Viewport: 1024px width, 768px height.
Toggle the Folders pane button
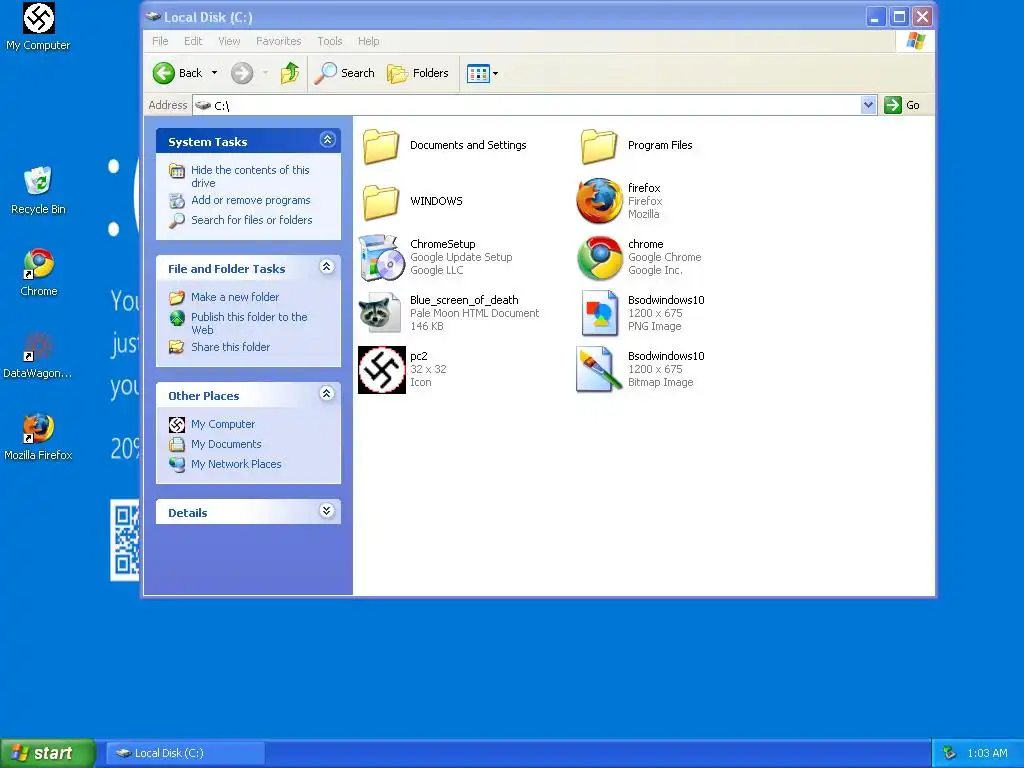pos(418,73)
